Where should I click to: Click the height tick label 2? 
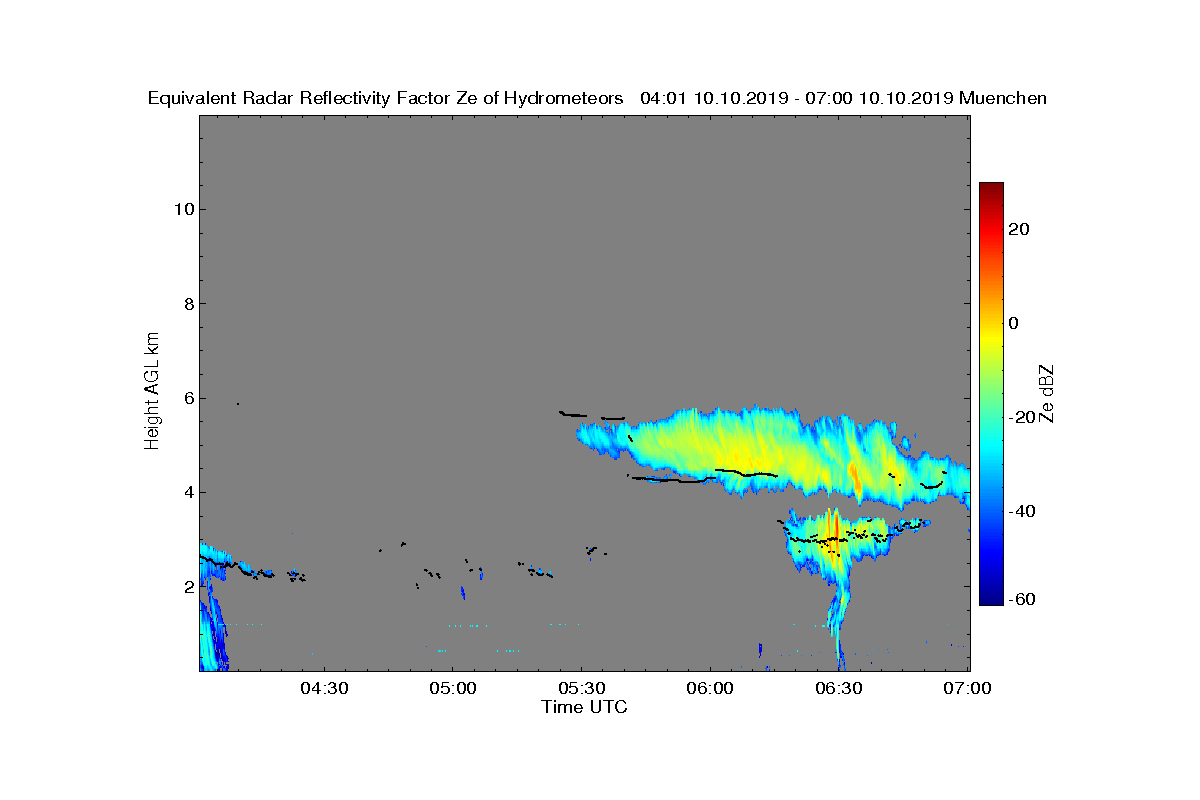(x=187, y=587)
